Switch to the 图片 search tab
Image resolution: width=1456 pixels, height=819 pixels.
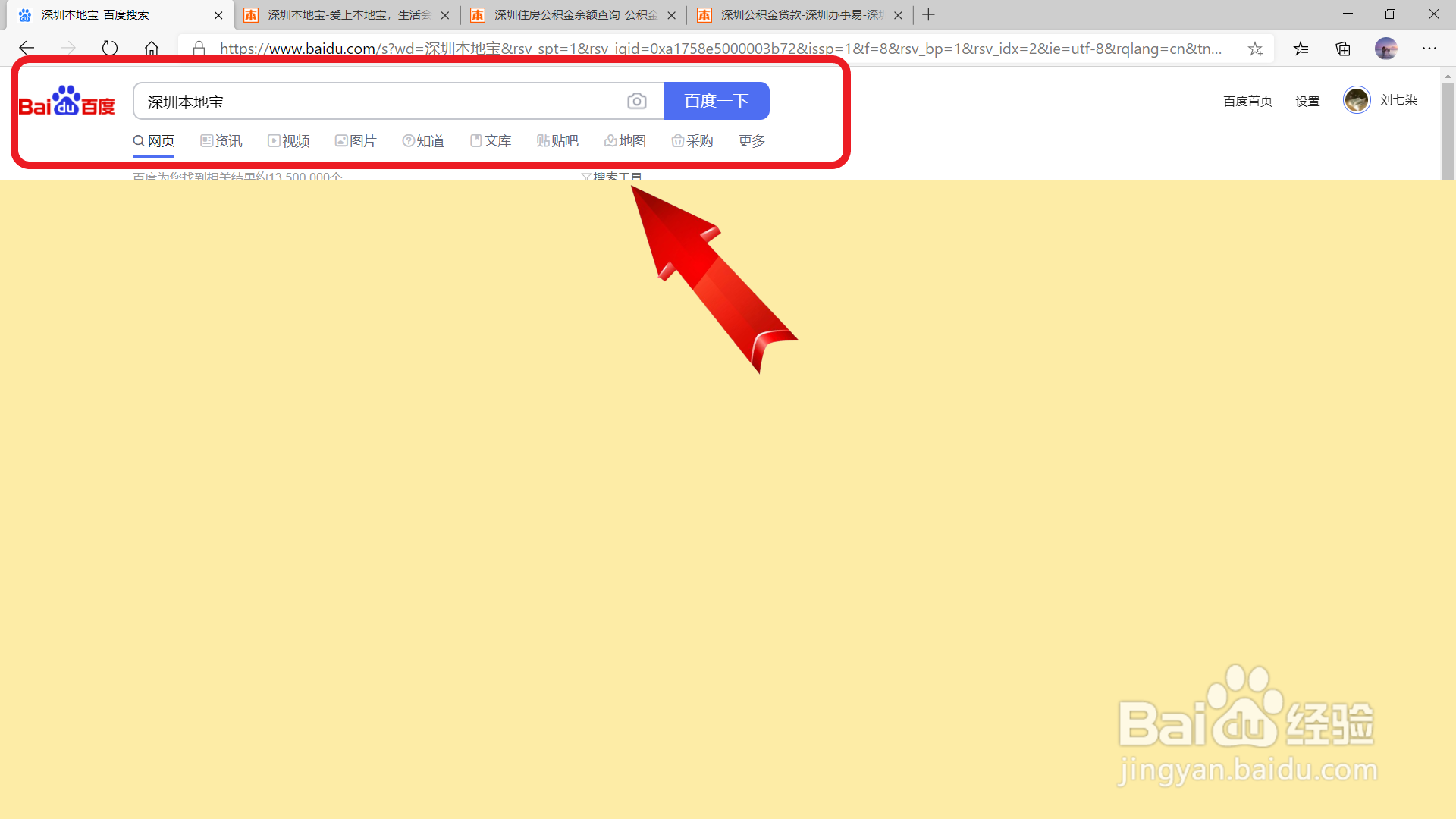[356, 141]
